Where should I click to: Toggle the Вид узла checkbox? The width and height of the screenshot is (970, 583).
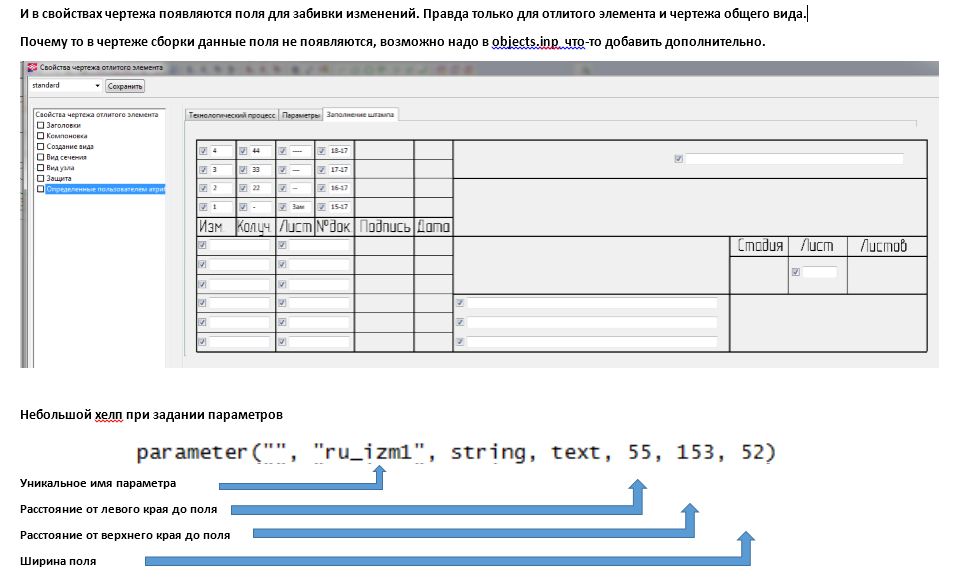point(41,168)
